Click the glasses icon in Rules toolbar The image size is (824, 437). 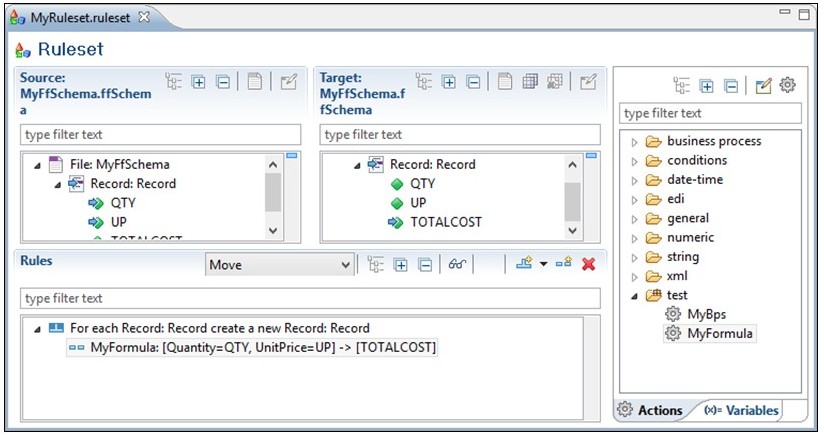pos(457,264)
